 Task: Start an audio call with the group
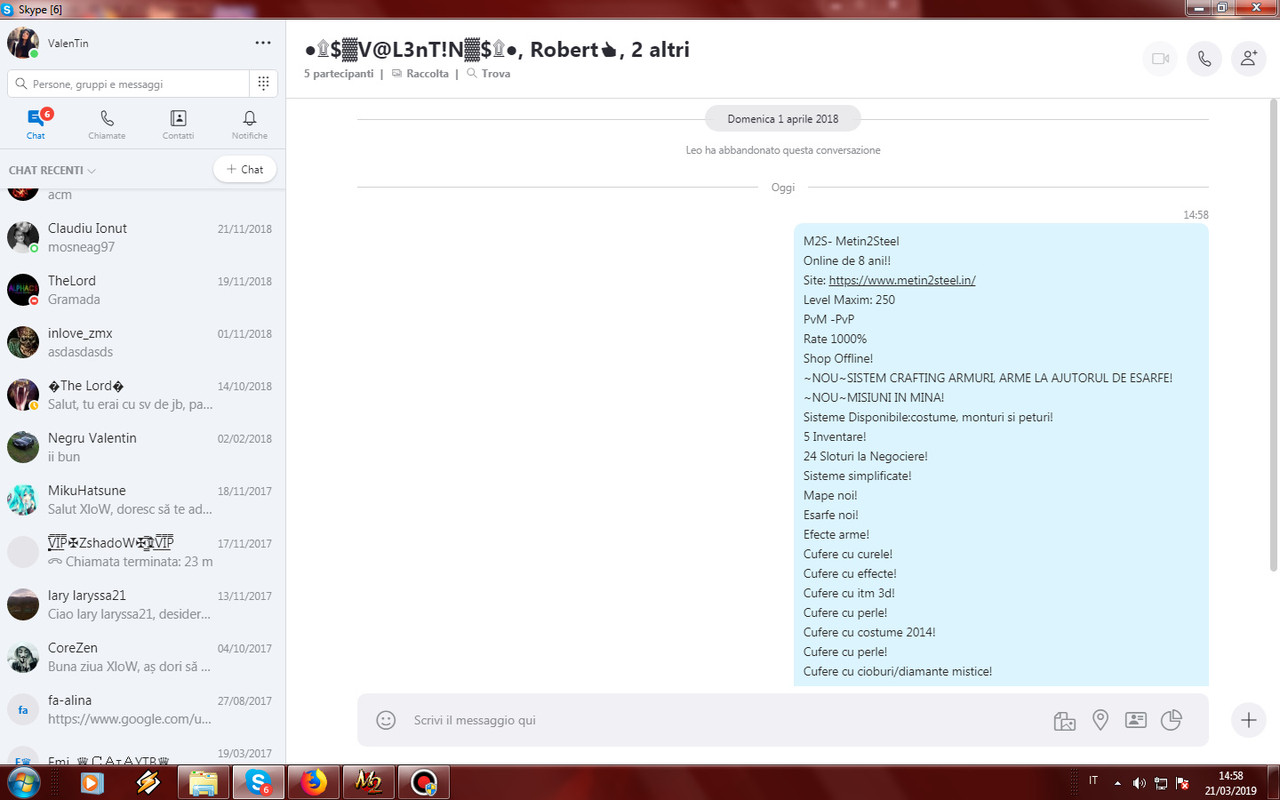coord(1204,59)
